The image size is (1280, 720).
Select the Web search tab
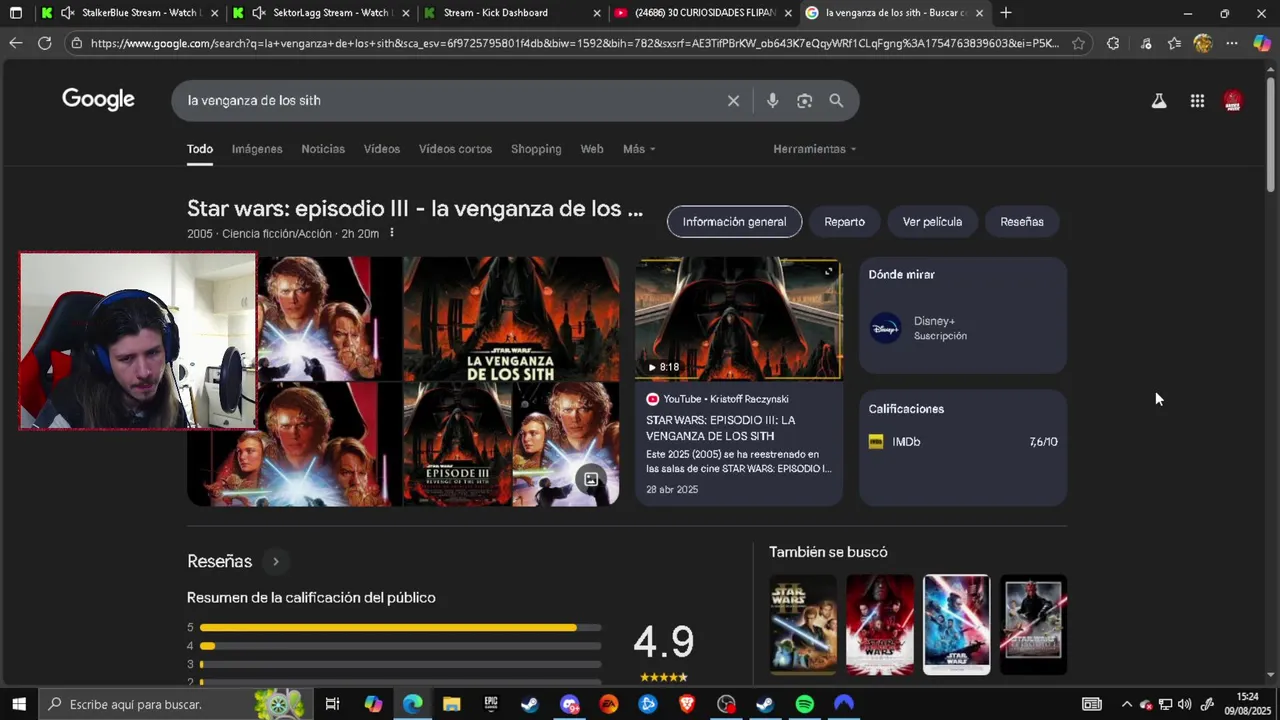(592, 149)
